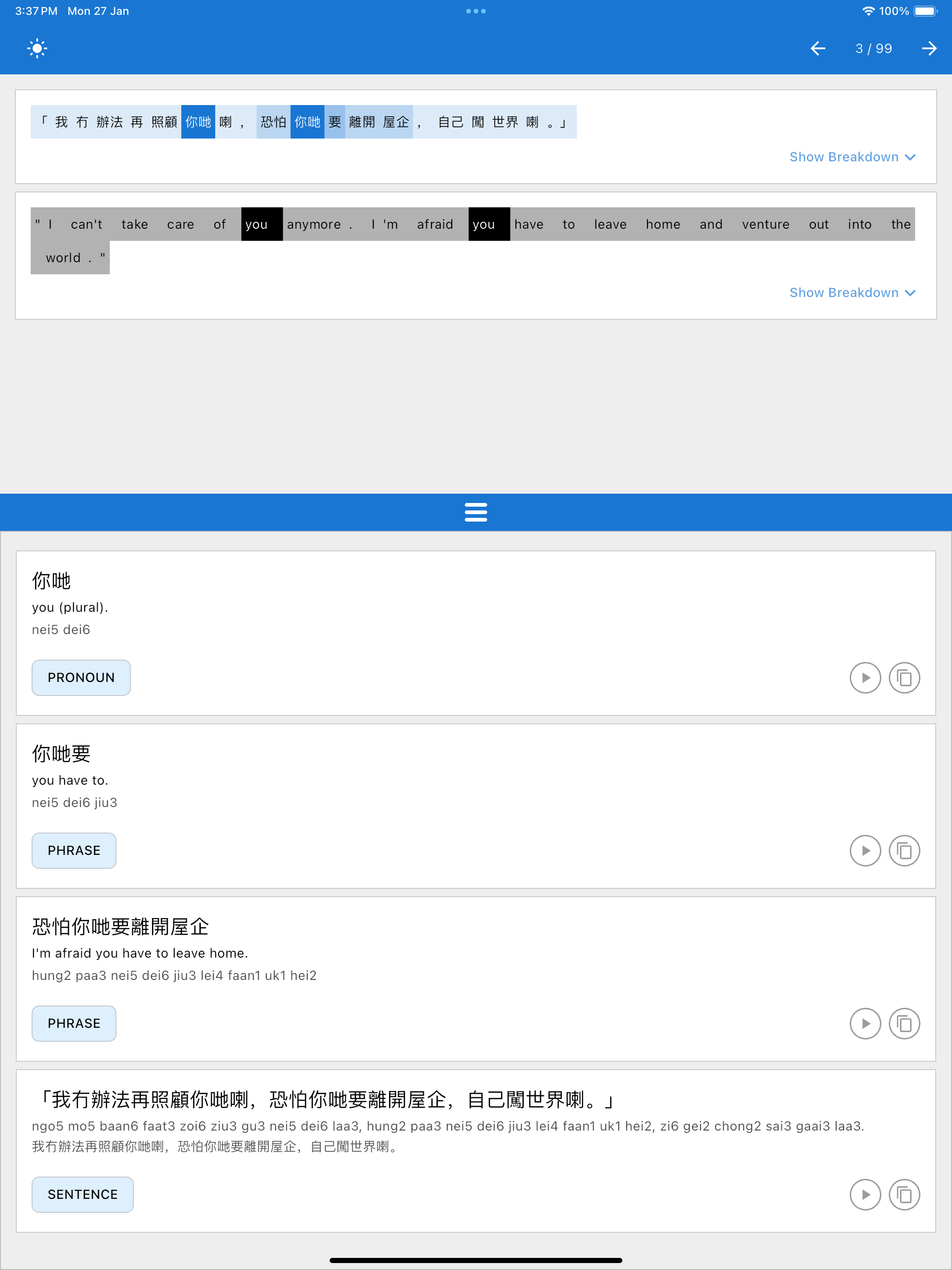Select the word 我 in Cantonese sentence
The image size is (952, 1270).
[x=61, y=122]
